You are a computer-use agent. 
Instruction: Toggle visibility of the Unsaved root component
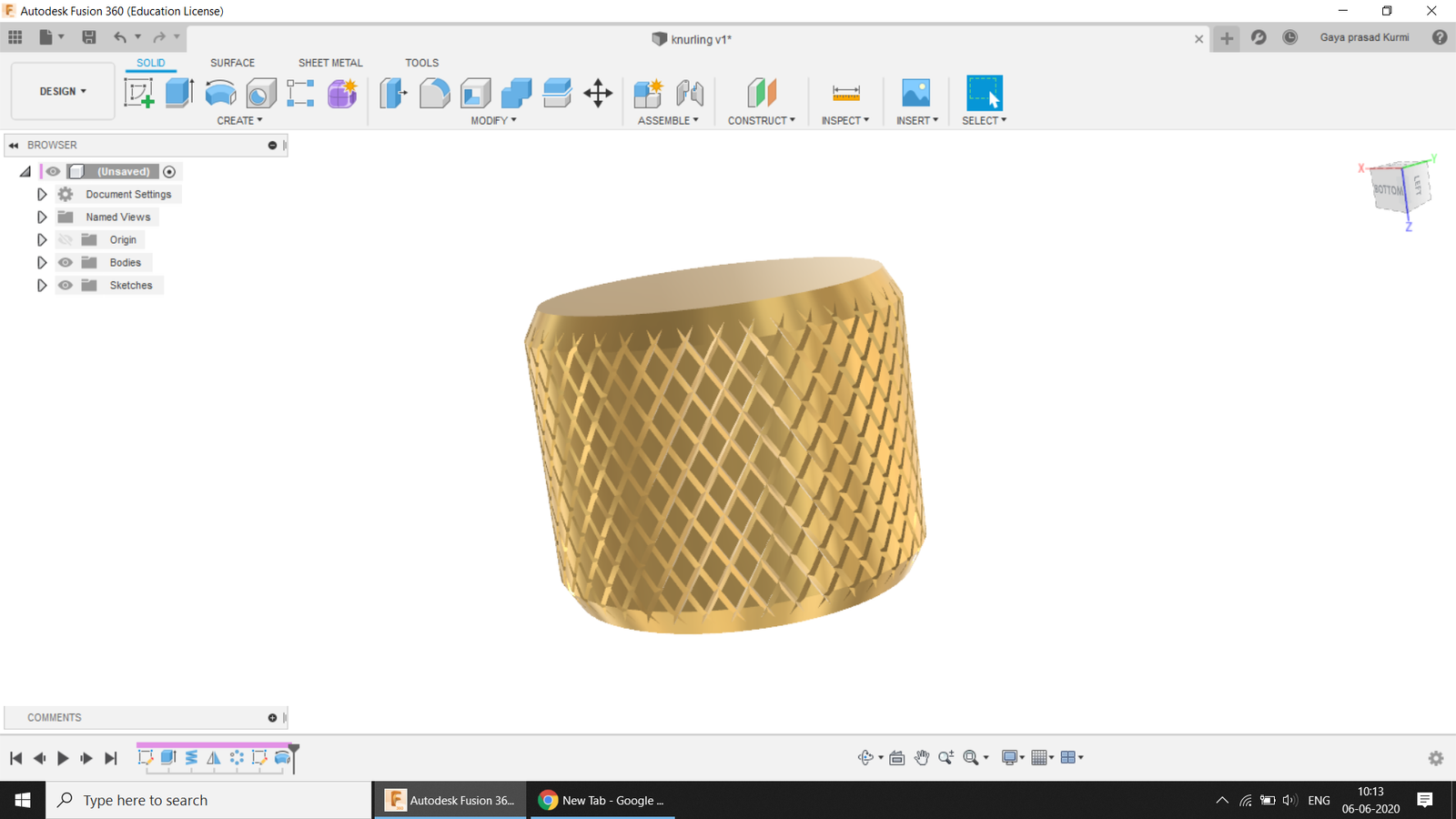coord(53,171)
